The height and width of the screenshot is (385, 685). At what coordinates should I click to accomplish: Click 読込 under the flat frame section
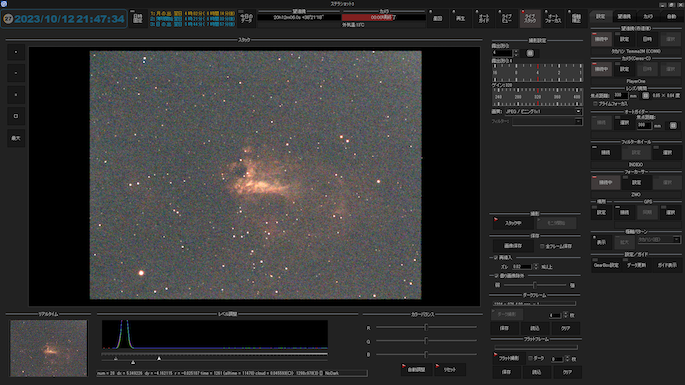point(536,372)
